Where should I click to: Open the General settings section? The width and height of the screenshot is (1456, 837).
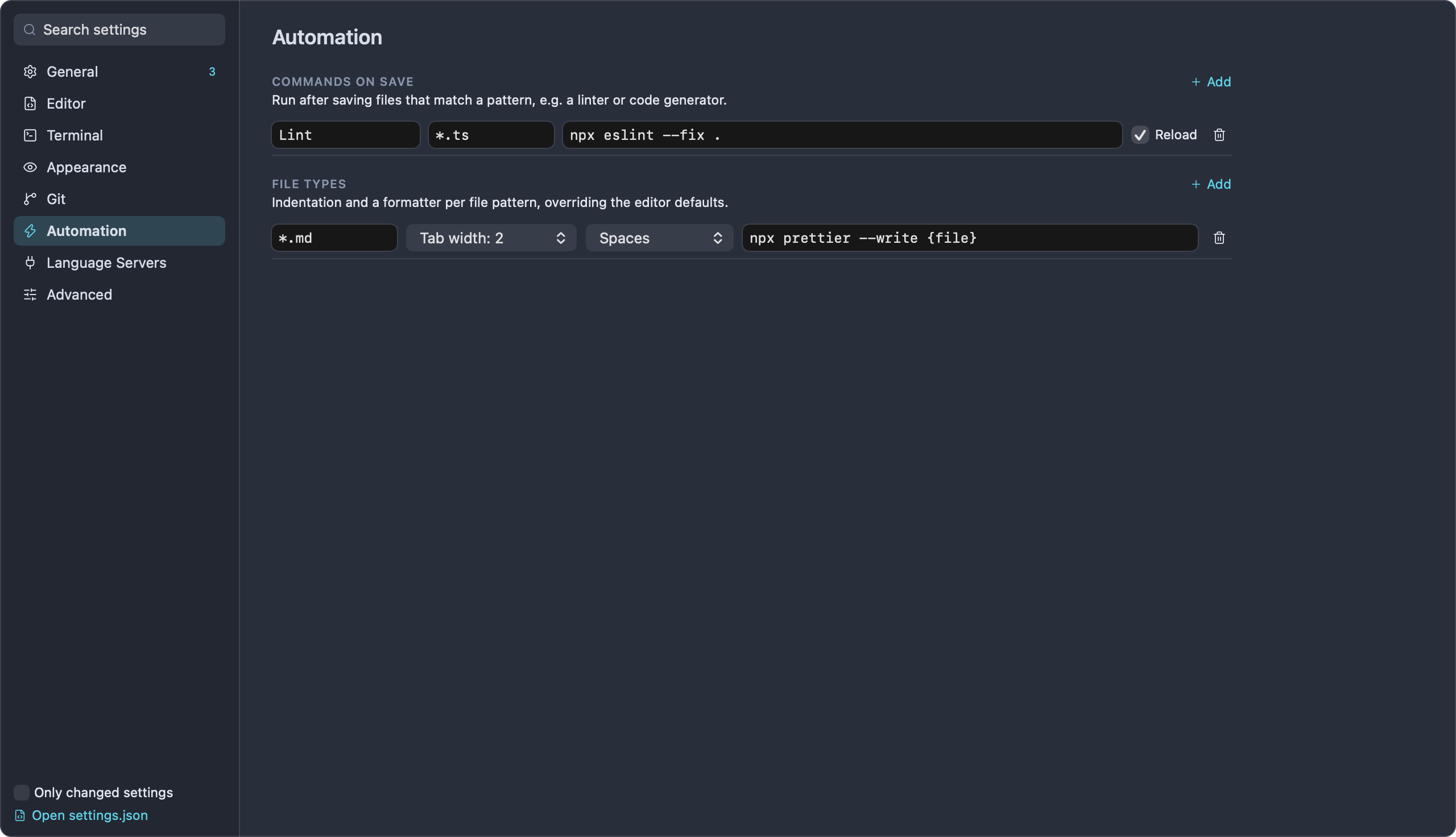pos(119,71)
